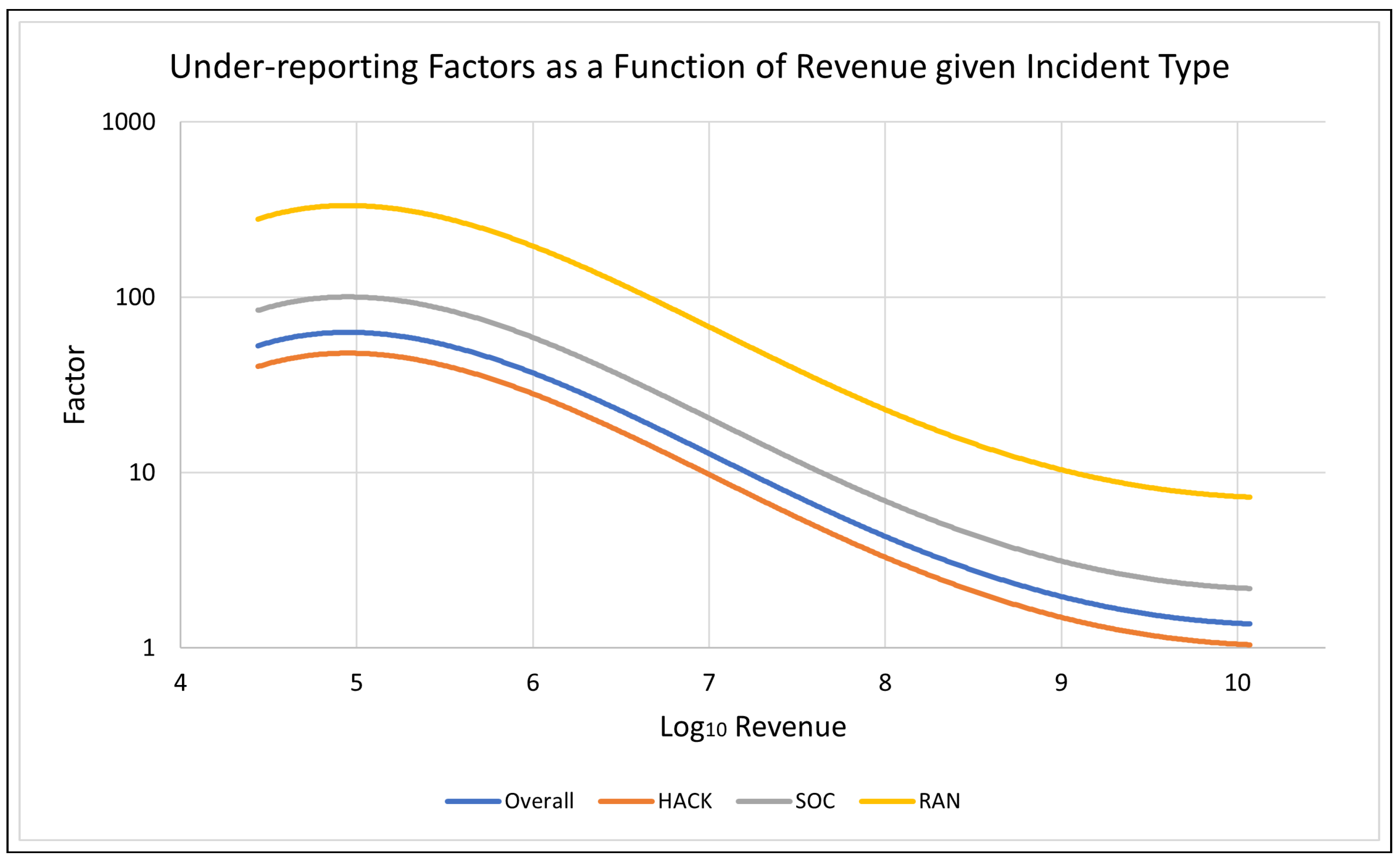Image resolution: width=1400 pixels, height=860 pixels.
Task: Click the y-axis label '1'
Action: pos(148,648)
